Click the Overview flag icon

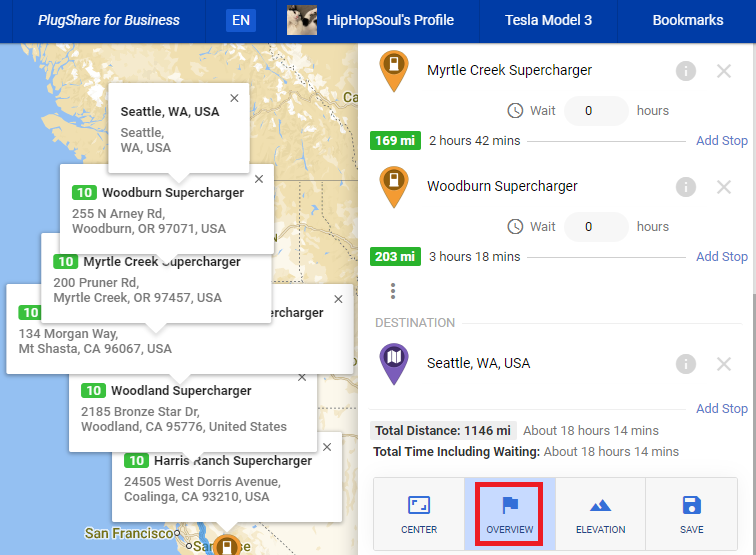pyautogui.click(x=510, y=505)
